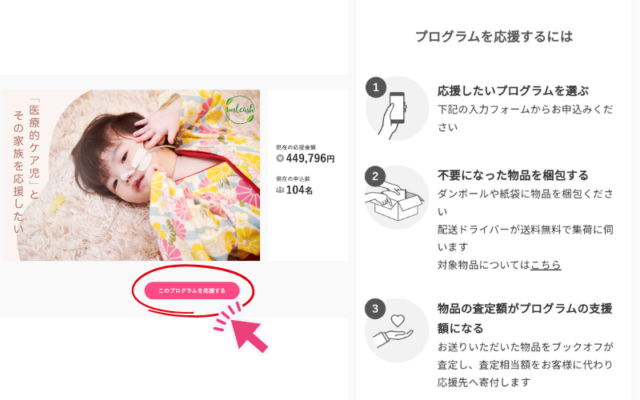Click the number 1 step badge

click(376, 87)
